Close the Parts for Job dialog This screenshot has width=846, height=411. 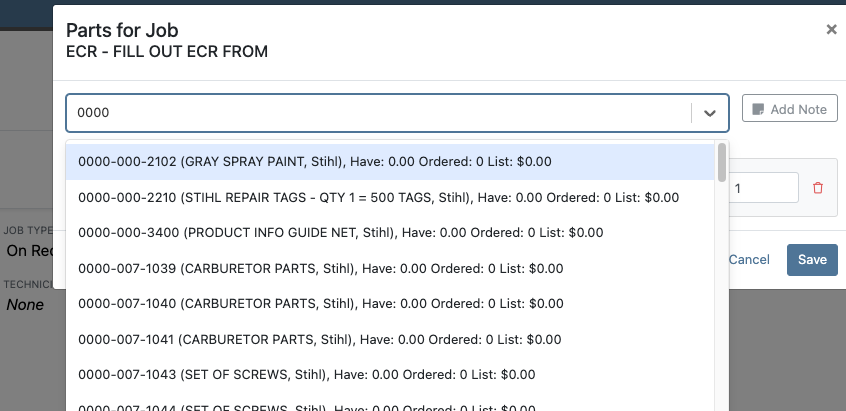[831, 30]
